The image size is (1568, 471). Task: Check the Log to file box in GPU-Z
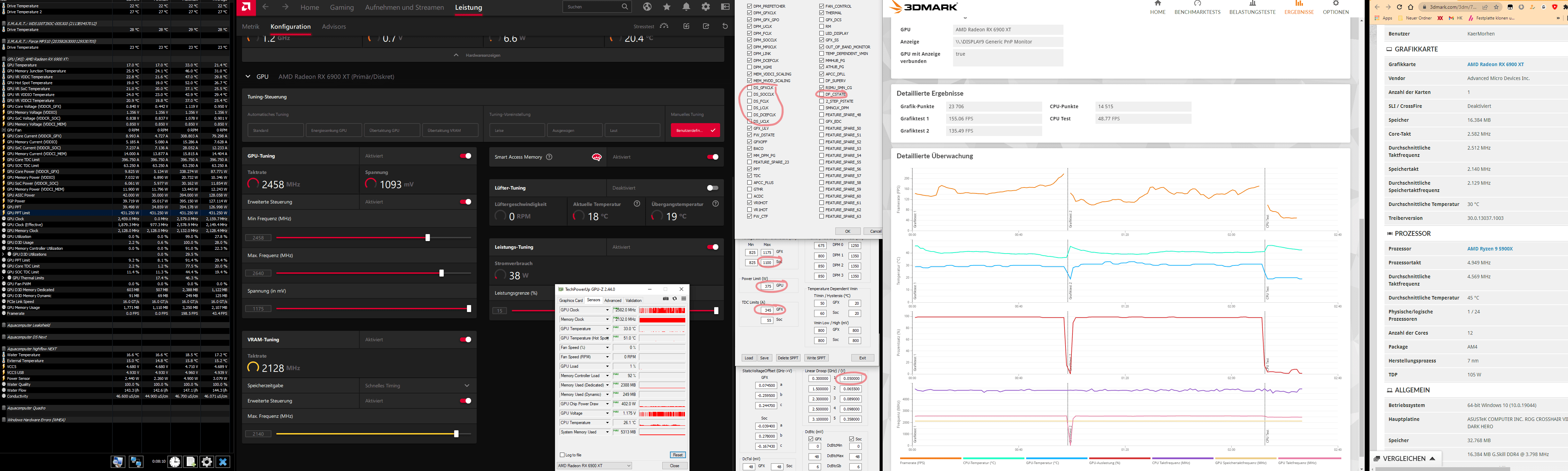click(x=562, y=455)
